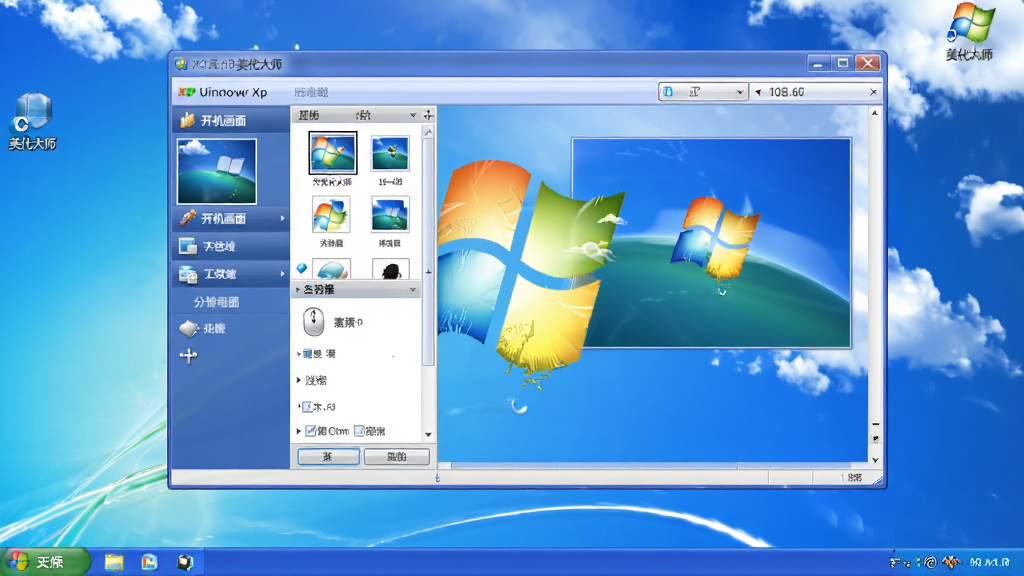This screenshot has height=576, width=1024.
Task: Click the framed wallpaper image in preview pane
Action: [711, 242]
